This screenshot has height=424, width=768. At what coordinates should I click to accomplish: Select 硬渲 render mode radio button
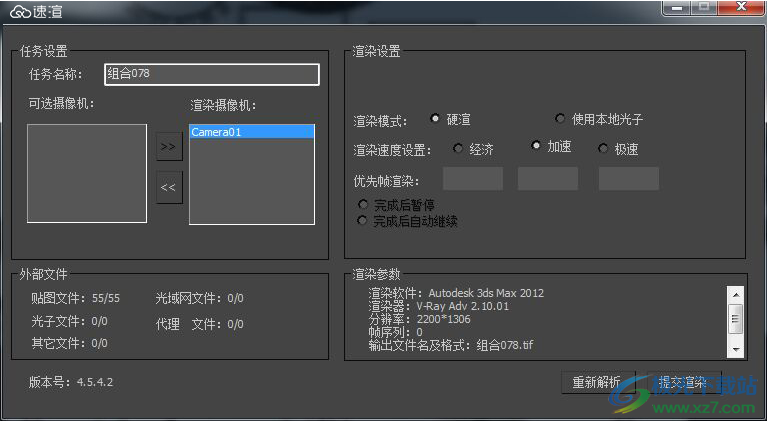click(434, 118)
